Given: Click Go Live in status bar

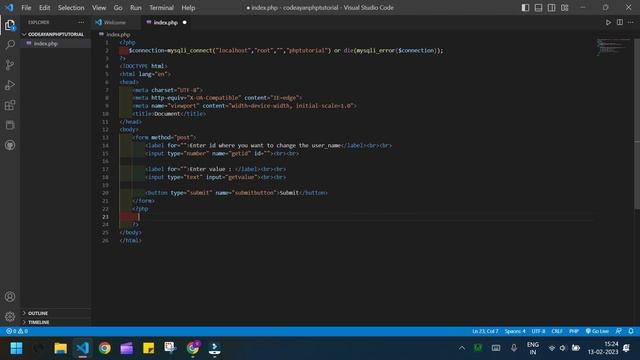Looking at the screenshot, I should pos(597,331).
